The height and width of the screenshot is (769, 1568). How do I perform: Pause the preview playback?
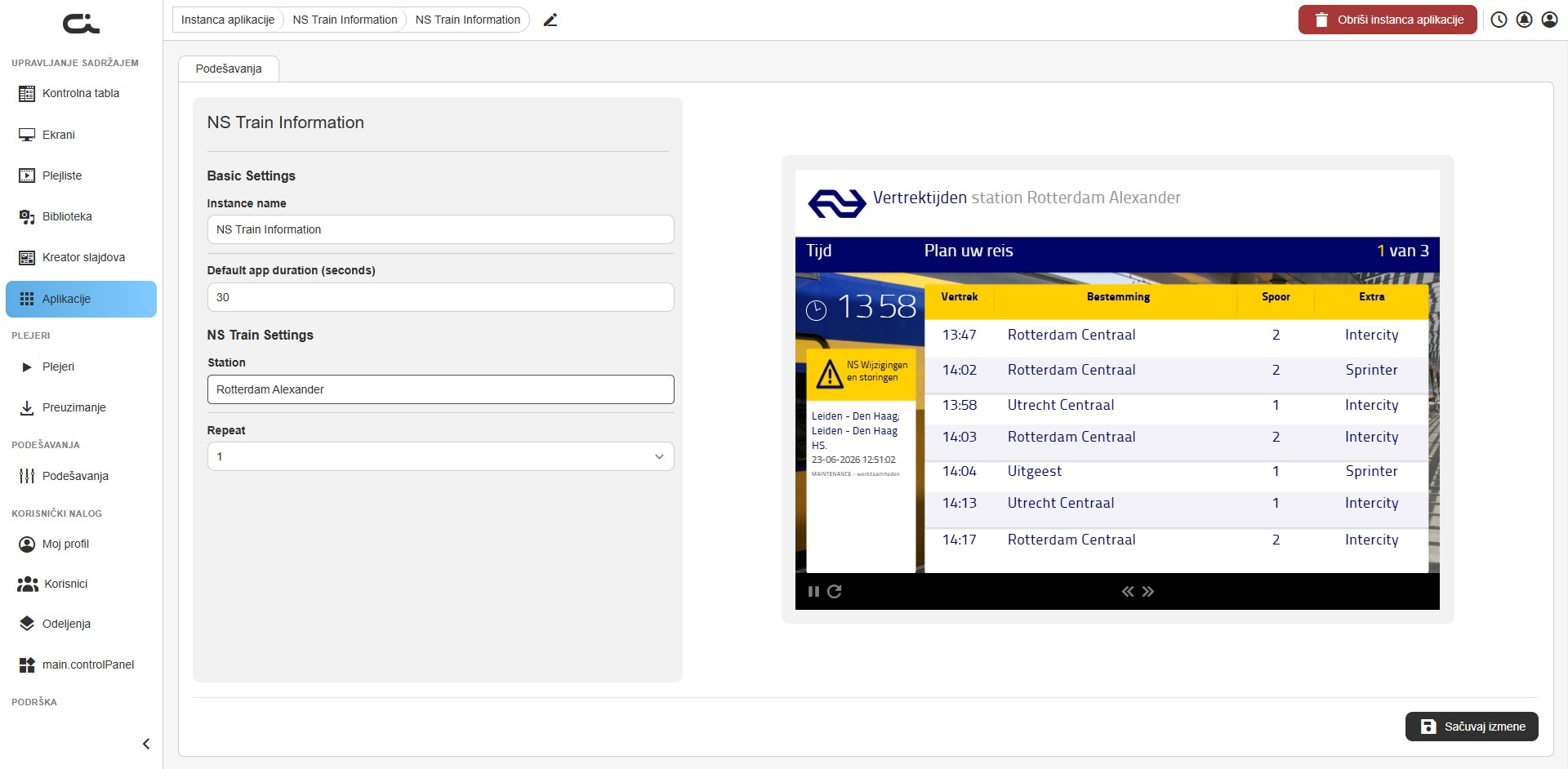coord(813,592)
